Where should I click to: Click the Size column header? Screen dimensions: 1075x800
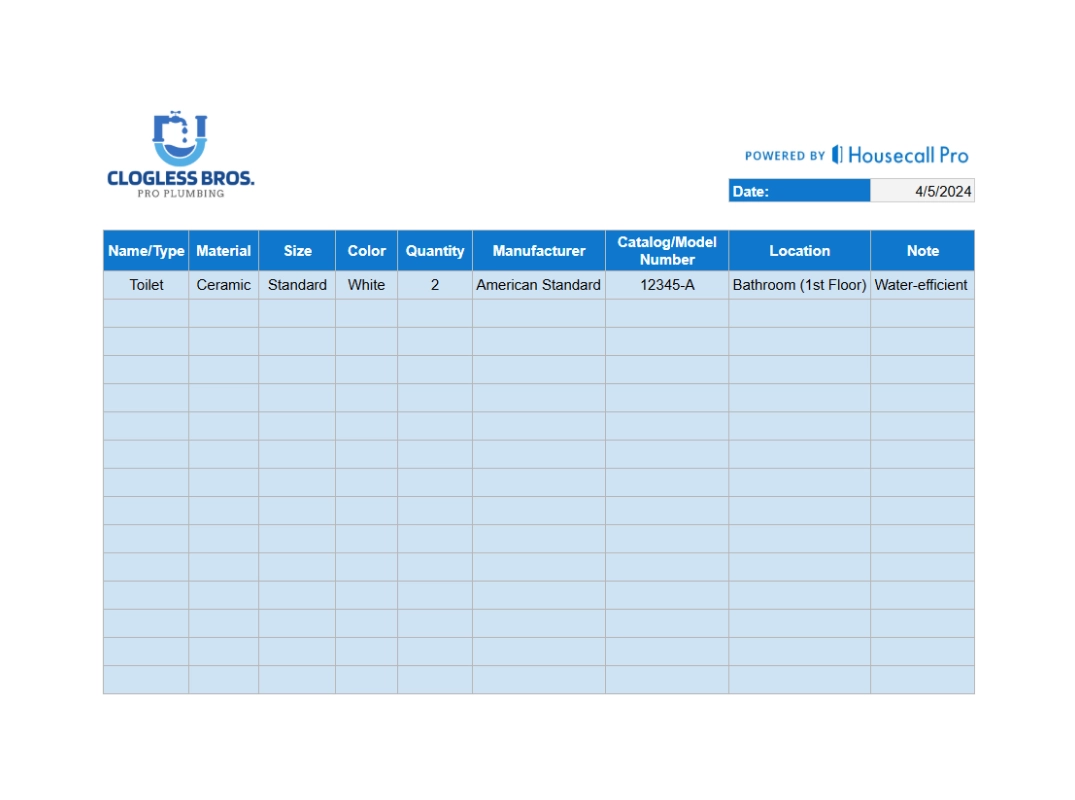pyautogui.click(x=297, y=251)
